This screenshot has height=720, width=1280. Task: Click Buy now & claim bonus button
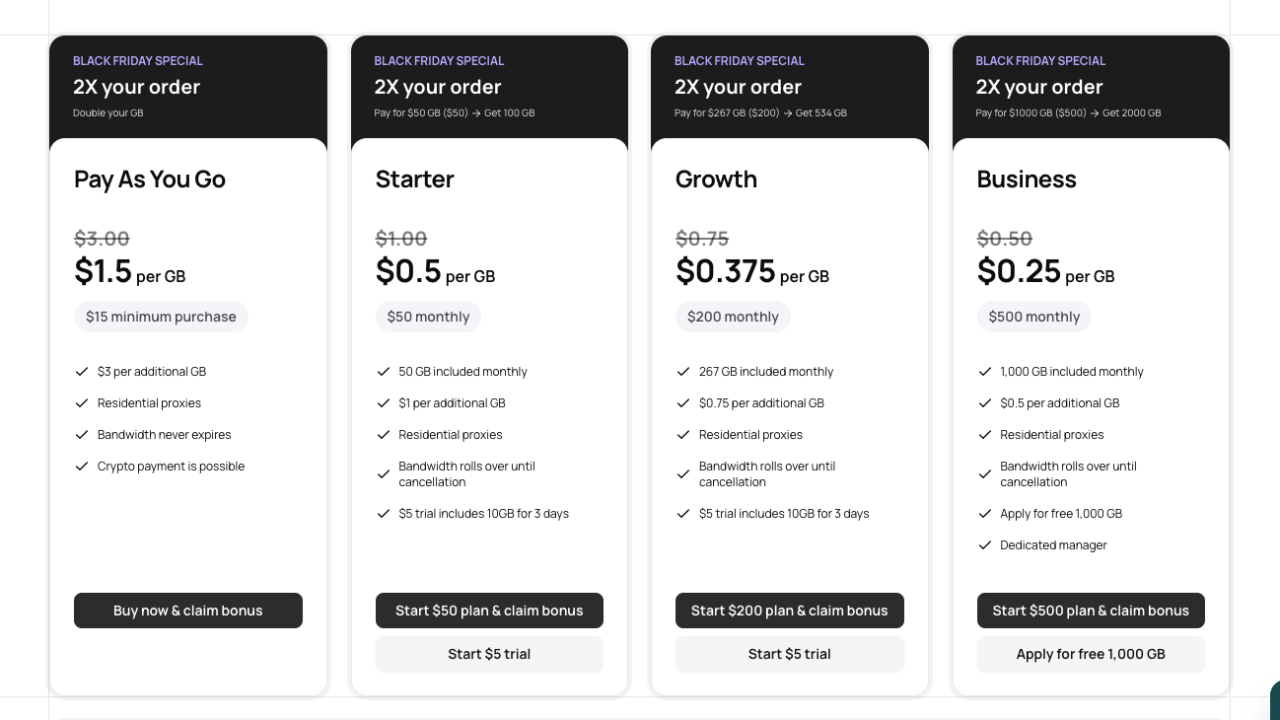(188, 611)
